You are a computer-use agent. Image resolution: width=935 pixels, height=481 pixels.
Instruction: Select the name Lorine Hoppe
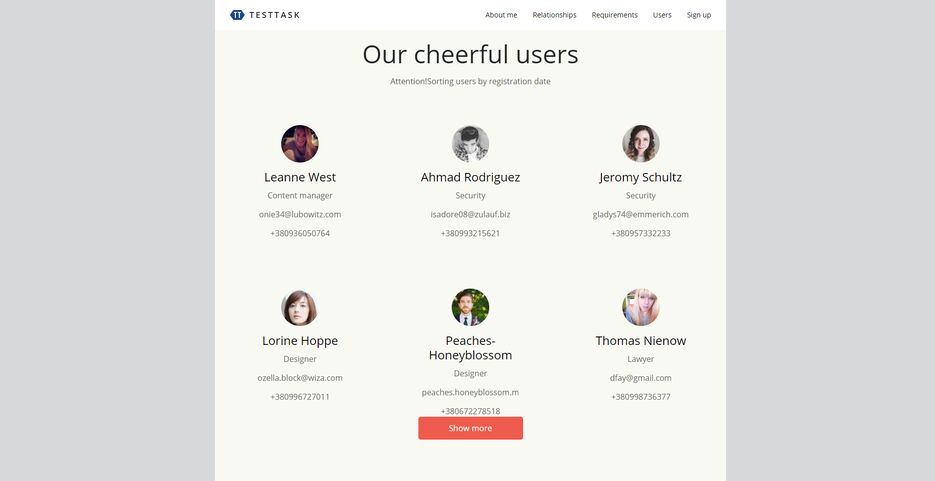pyautogui.click(x=300, y=341)
